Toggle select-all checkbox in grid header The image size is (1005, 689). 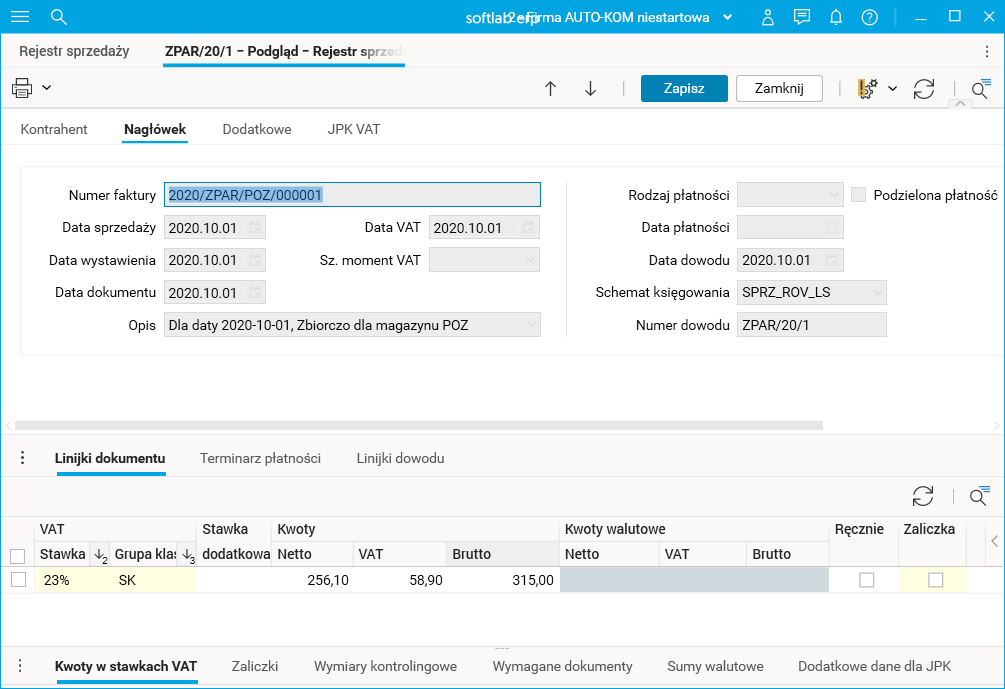point(18,556)
